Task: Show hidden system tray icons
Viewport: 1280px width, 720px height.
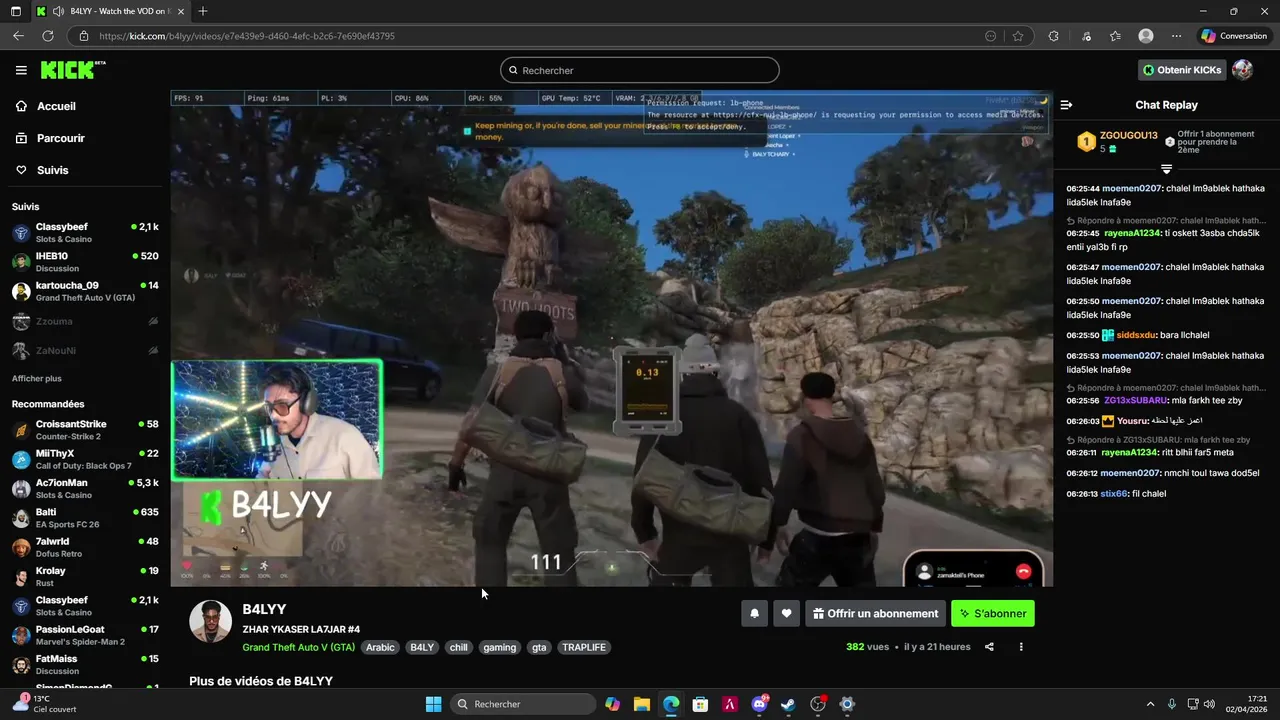Action: point(1150,704)
